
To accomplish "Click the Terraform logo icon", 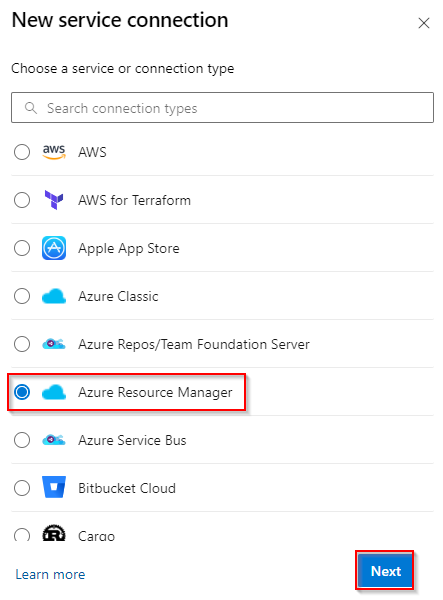I will pyautogui.click(x=54, y=200).
